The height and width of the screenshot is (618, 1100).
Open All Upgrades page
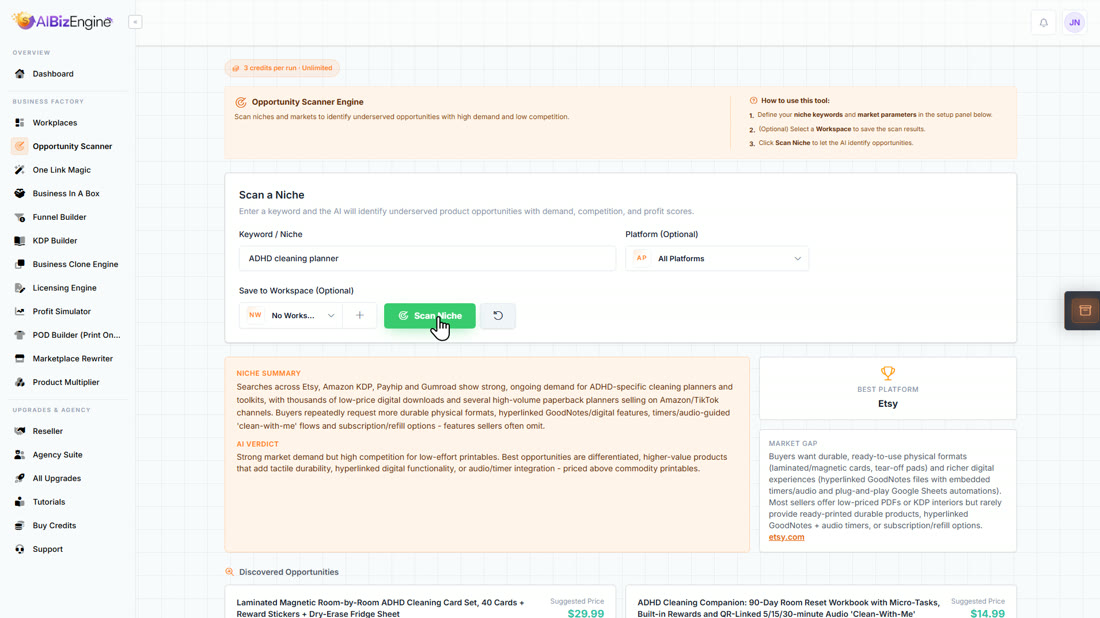pos(57,478)
